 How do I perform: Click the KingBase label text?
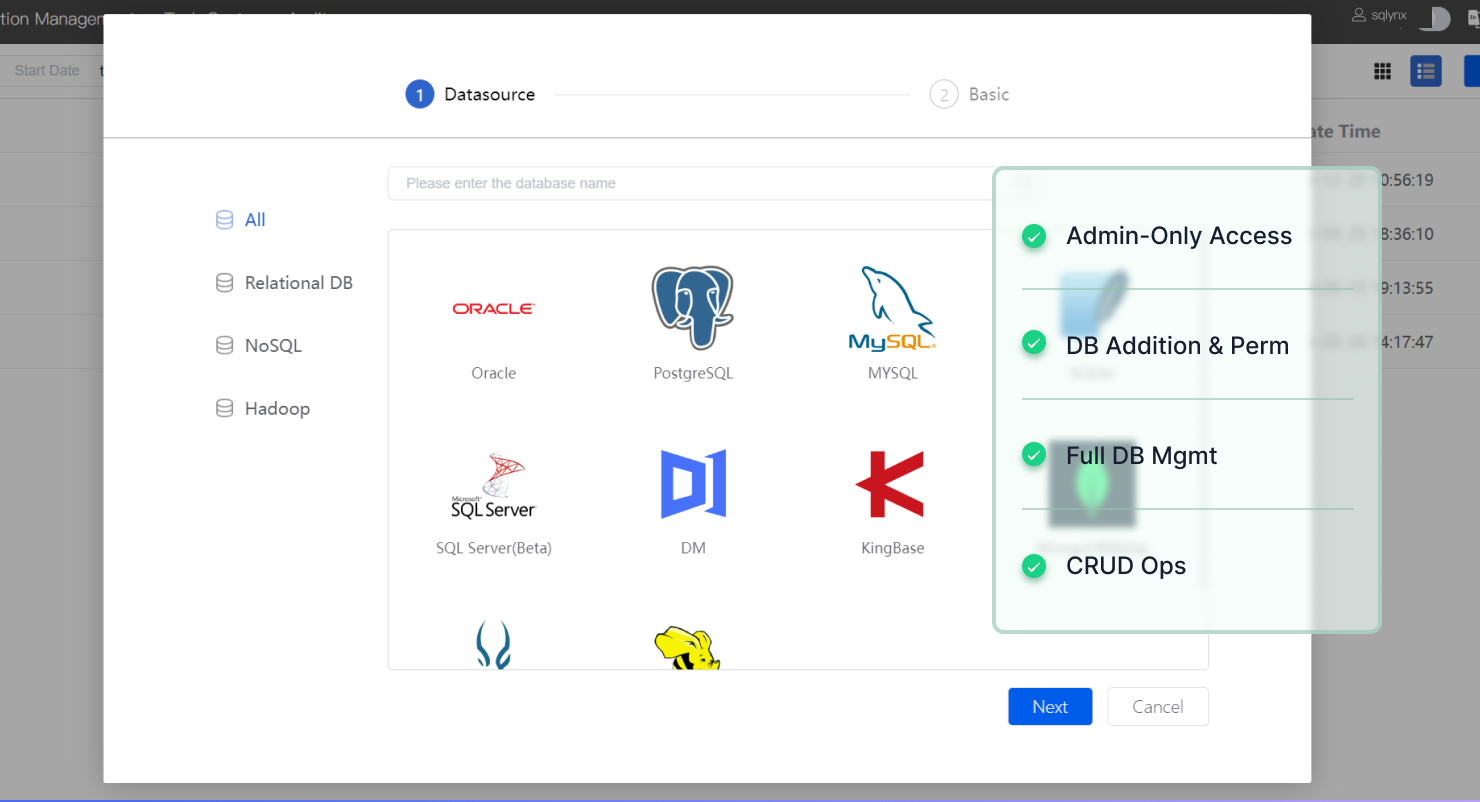[893, 548]
